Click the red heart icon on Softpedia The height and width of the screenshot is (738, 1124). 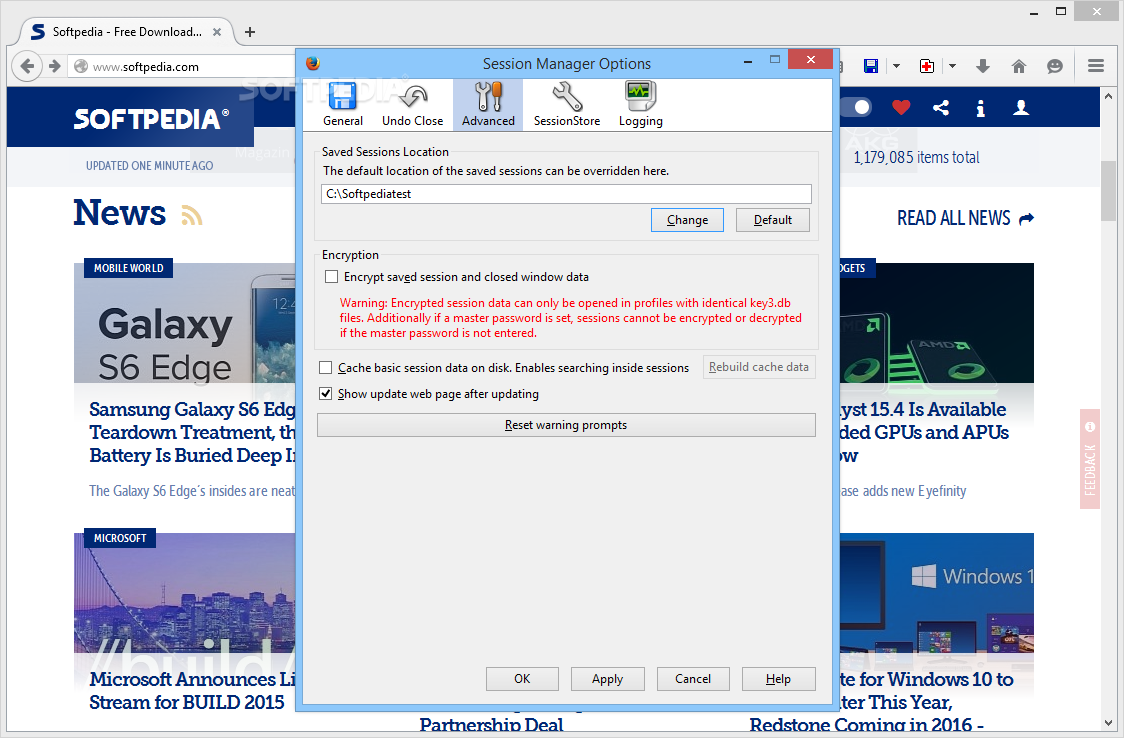click(x=901, y=107)
